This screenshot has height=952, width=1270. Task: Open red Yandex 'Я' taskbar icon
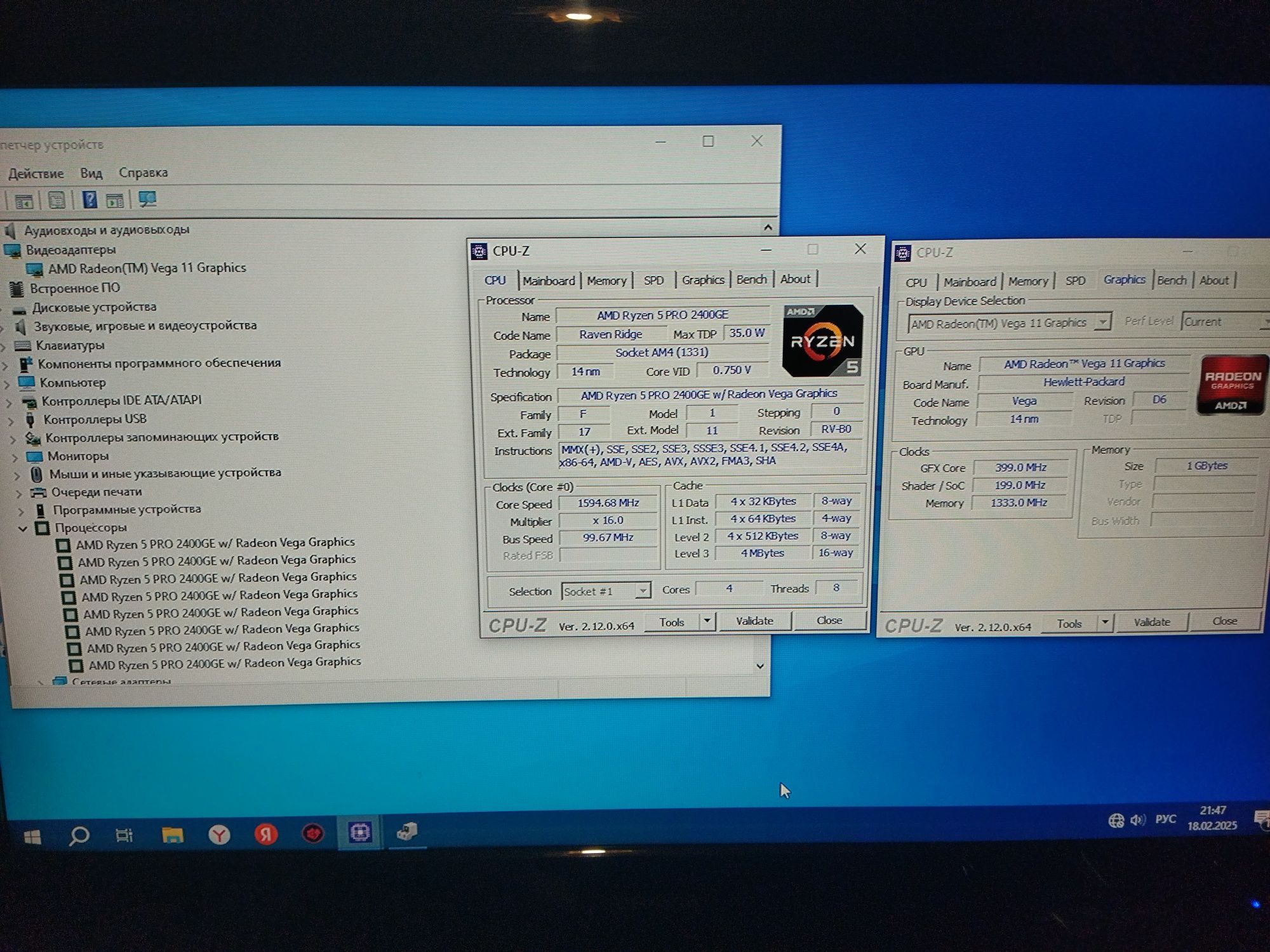click(266, 833)
